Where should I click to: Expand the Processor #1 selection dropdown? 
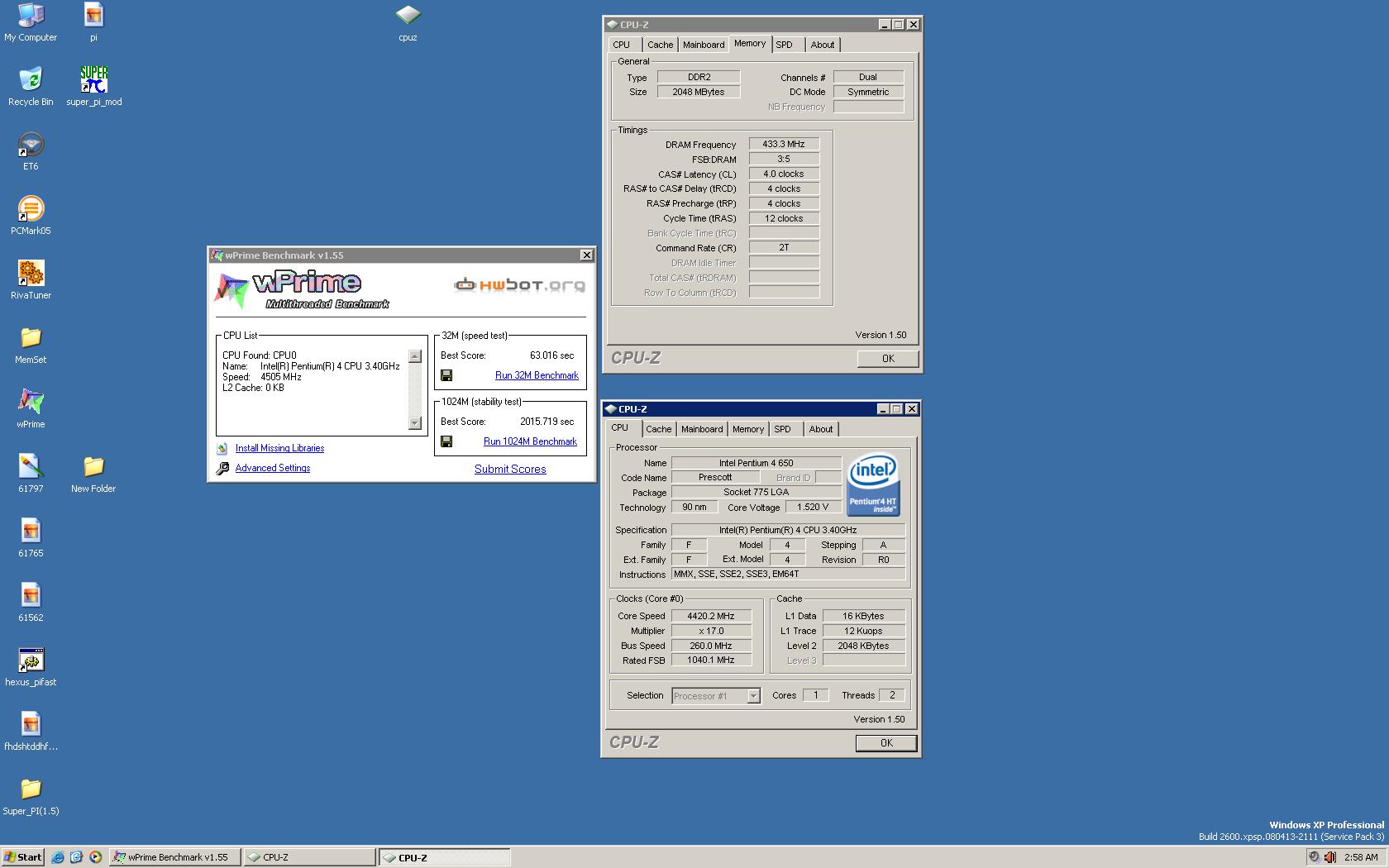(753, 696)
